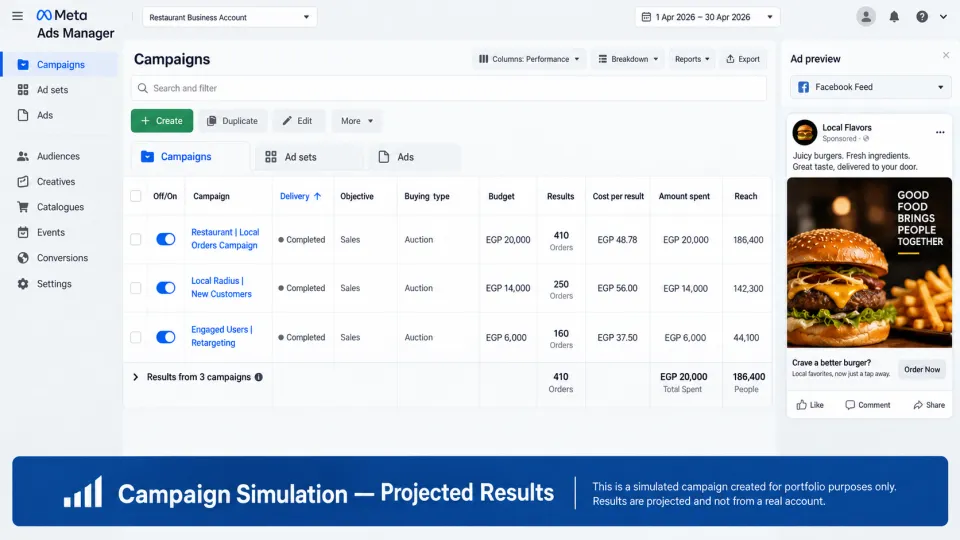Click the green Create button
Viewport: 960px width, 540px height.
162,121
